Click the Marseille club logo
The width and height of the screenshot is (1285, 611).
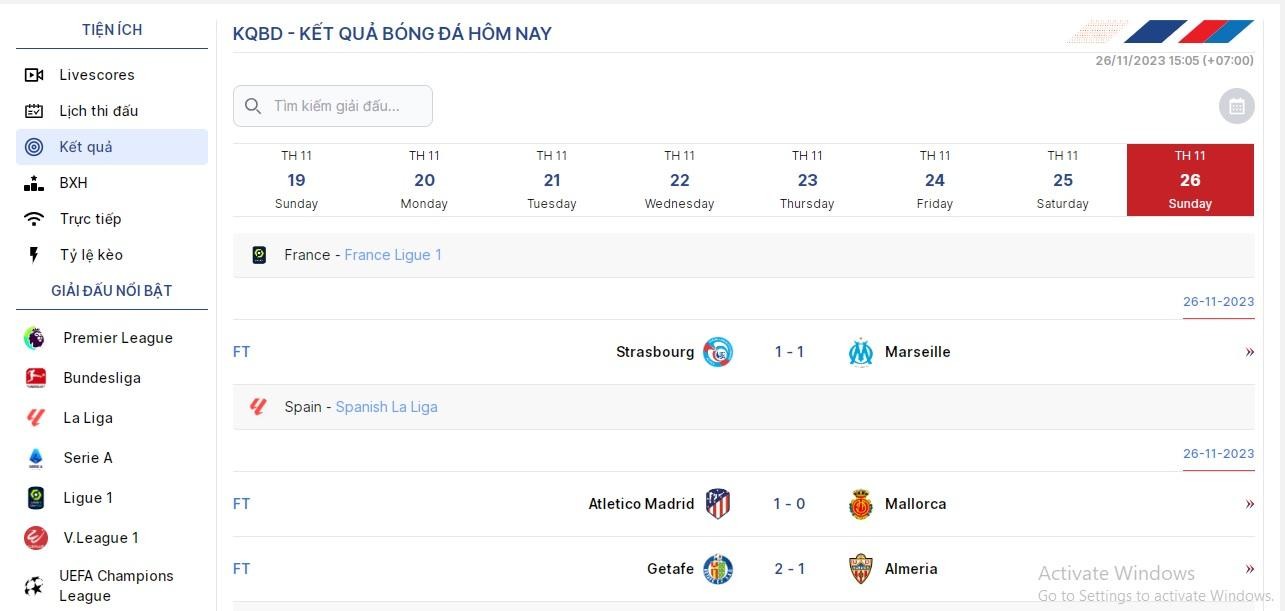860,352
